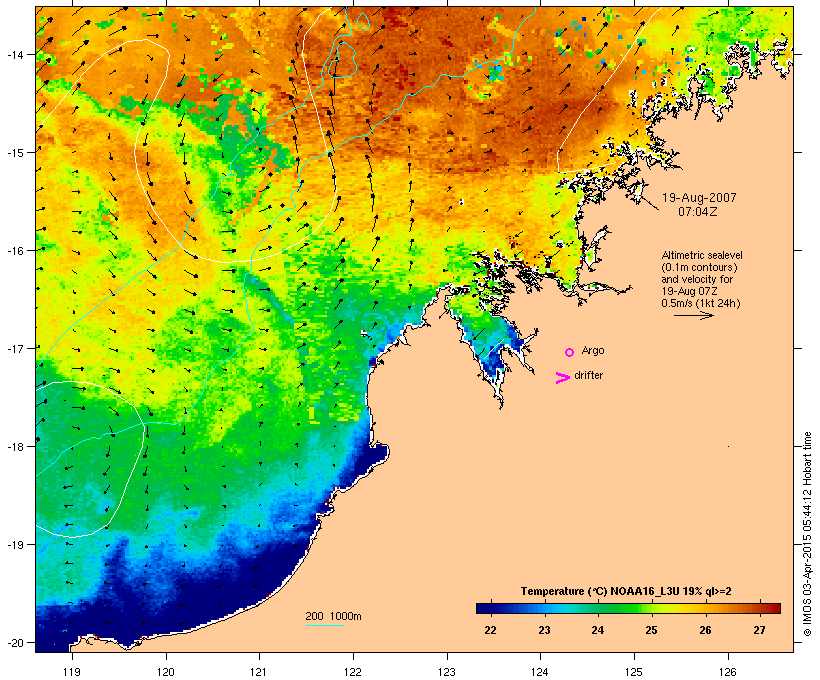Click the '0.5m/s (1kt 24h)' scale text
The image size is (820, 680).
(x=701, y=303)
